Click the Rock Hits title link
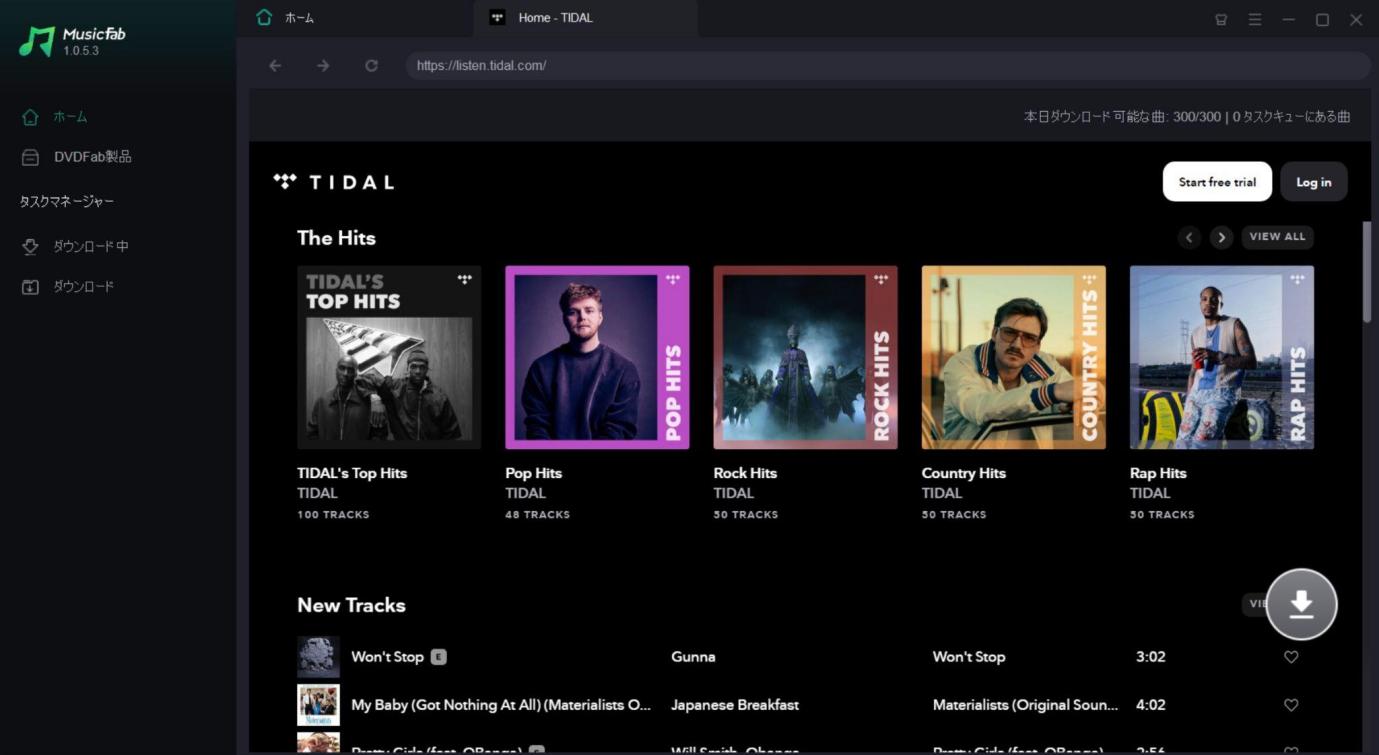 click(x=745, y=473)
